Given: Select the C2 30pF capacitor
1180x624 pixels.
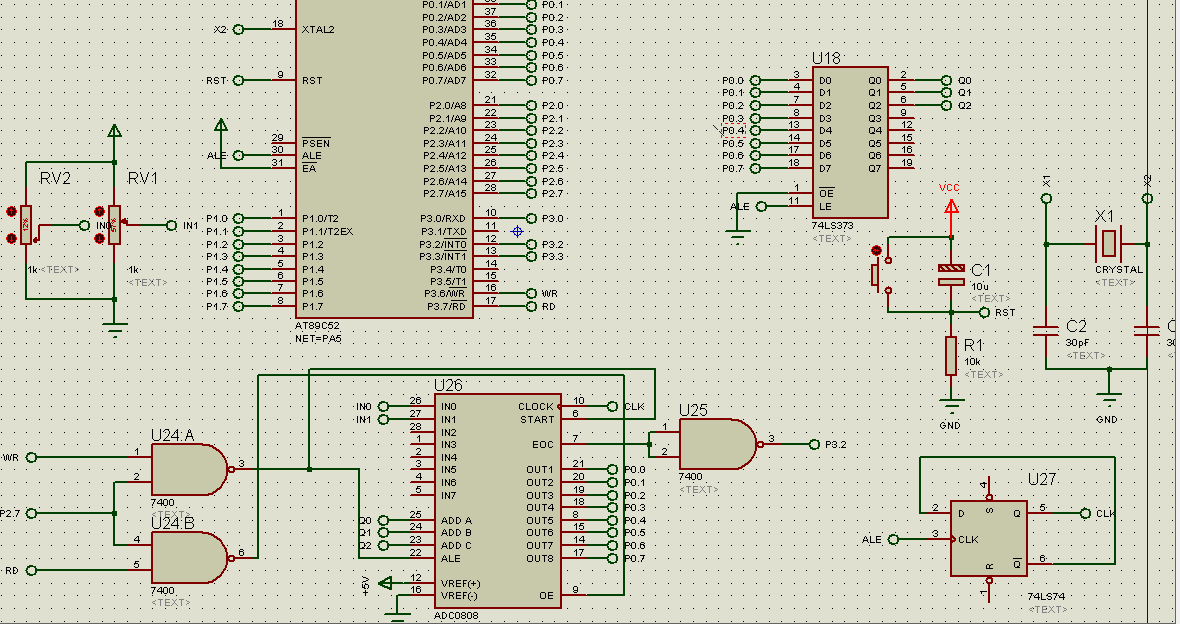Looking at the screenshot, I should click(1046, 328).
